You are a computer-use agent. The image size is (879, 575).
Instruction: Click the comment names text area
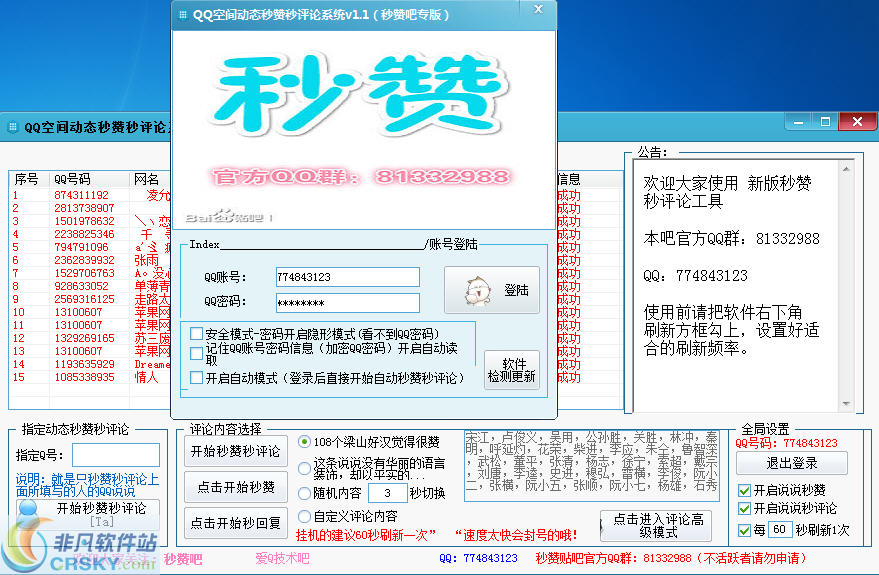click(592, 466)
